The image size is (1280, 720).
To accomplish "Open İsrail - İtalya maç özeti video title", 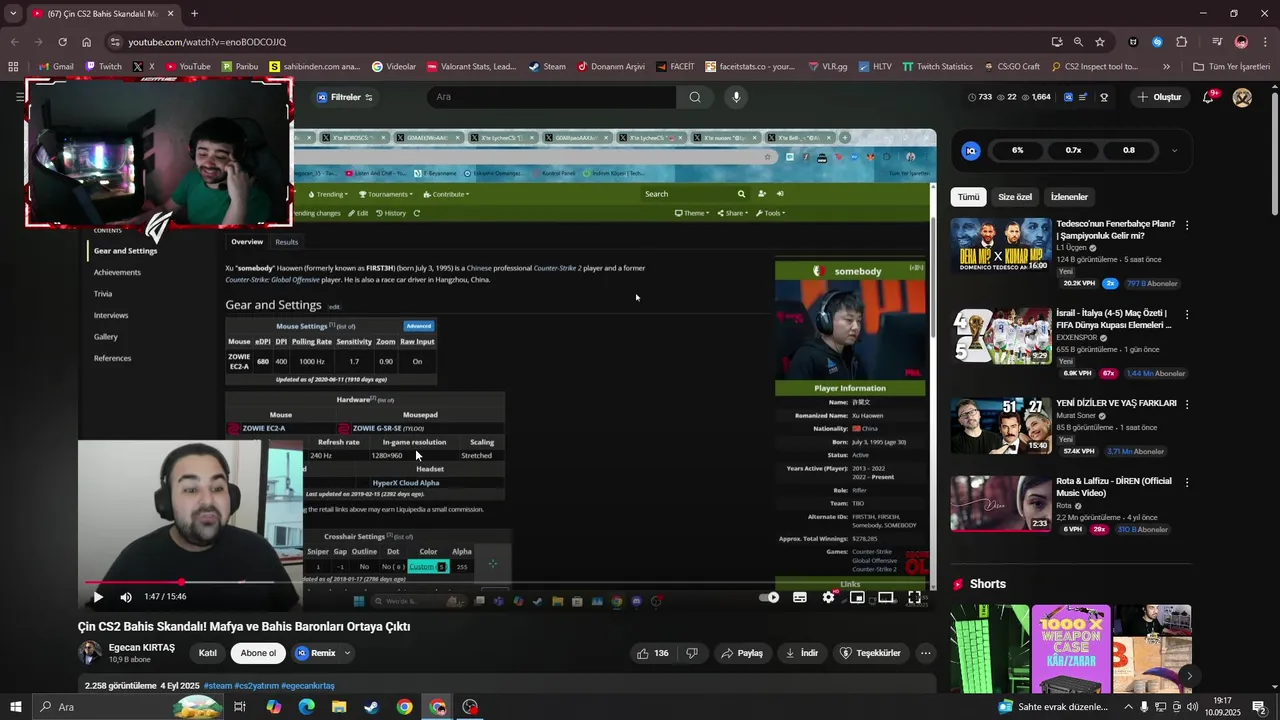I will [1114, 319].
